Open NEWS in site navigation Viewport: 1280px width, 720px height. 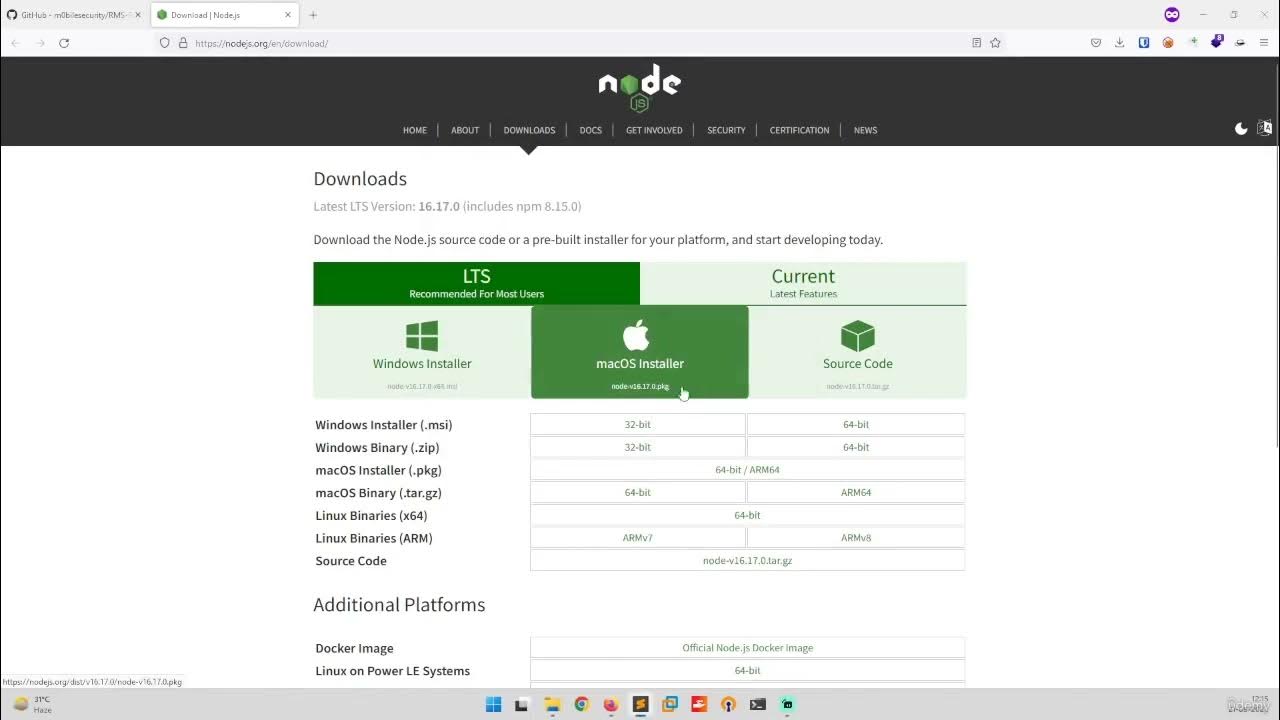[866, 130]
